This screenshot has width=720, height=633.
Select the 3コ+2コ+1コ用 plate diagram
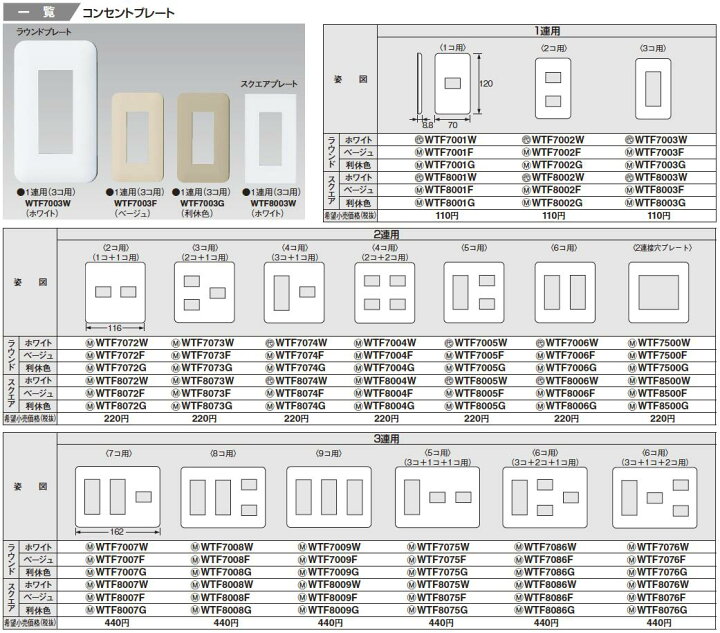click(x=545, y=497)
